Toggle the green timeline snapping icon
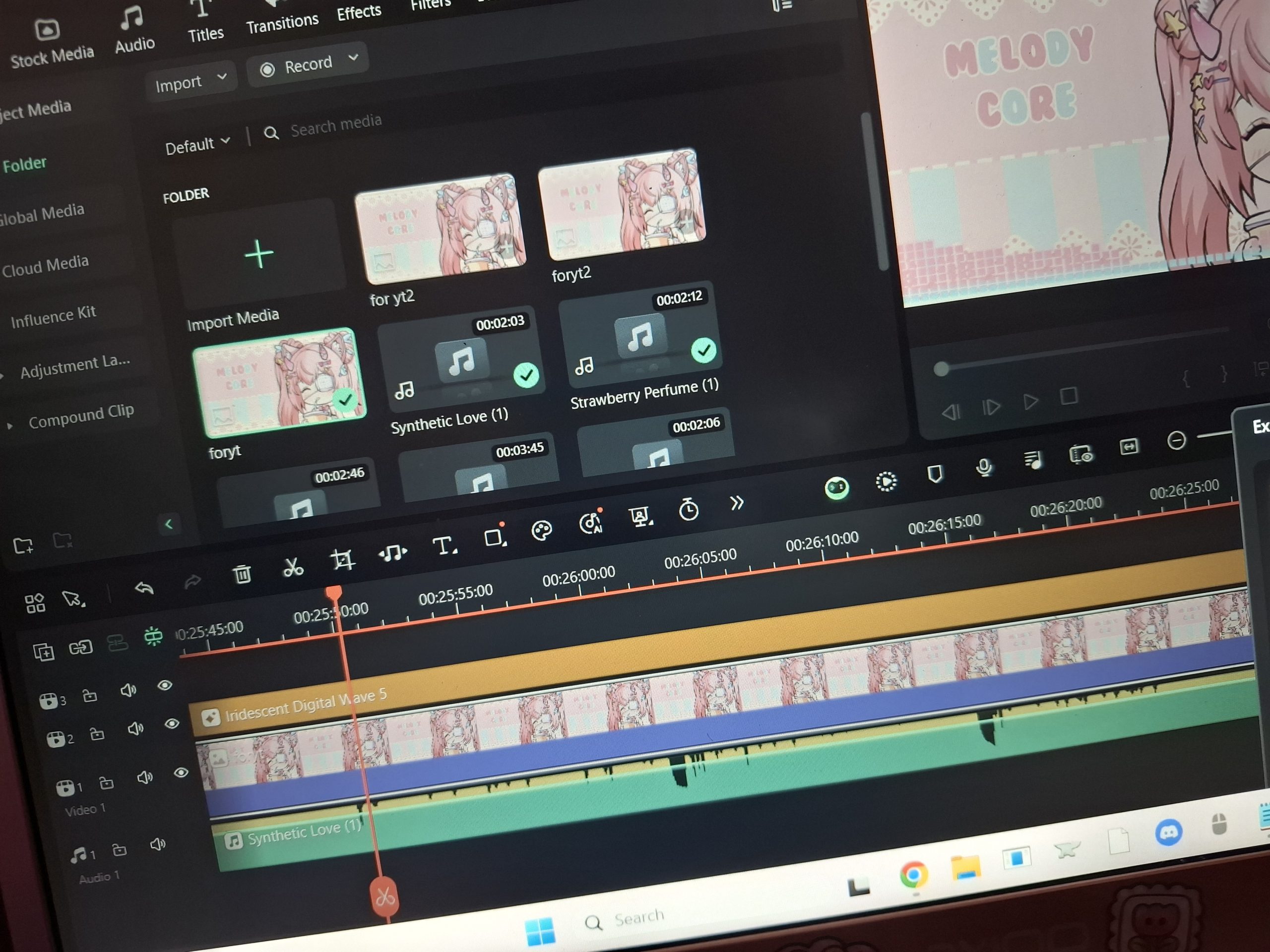Viewport: 1270px width, 952px height. [153, 636]
